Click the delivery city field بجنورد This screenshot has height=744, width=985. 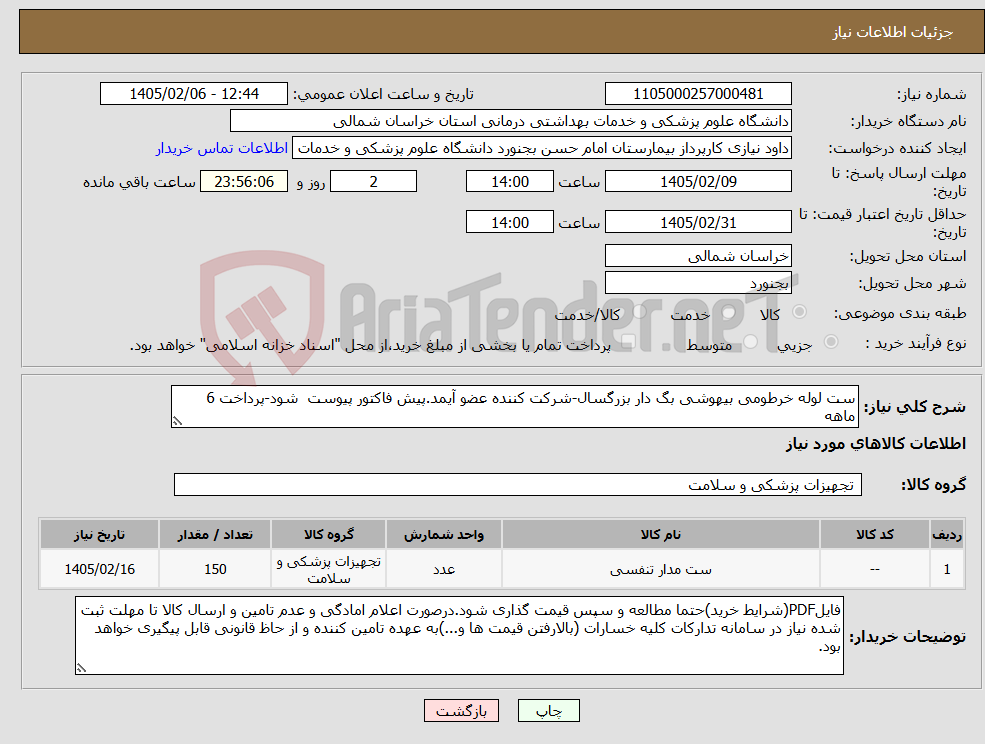point(698,283)
